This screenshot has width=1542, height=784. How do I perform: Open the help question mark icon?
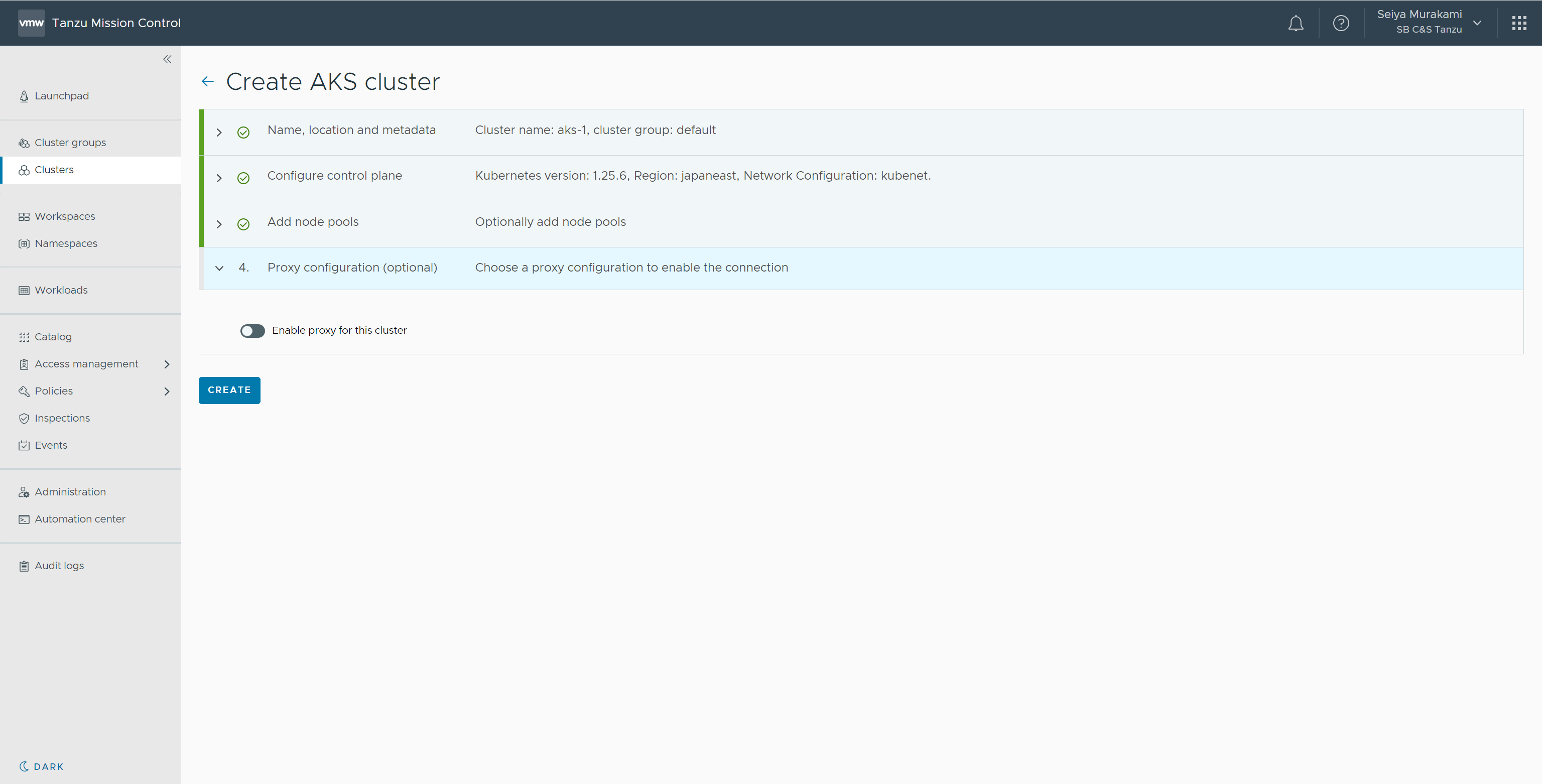pyautogui.click(x=1341, y=24)
